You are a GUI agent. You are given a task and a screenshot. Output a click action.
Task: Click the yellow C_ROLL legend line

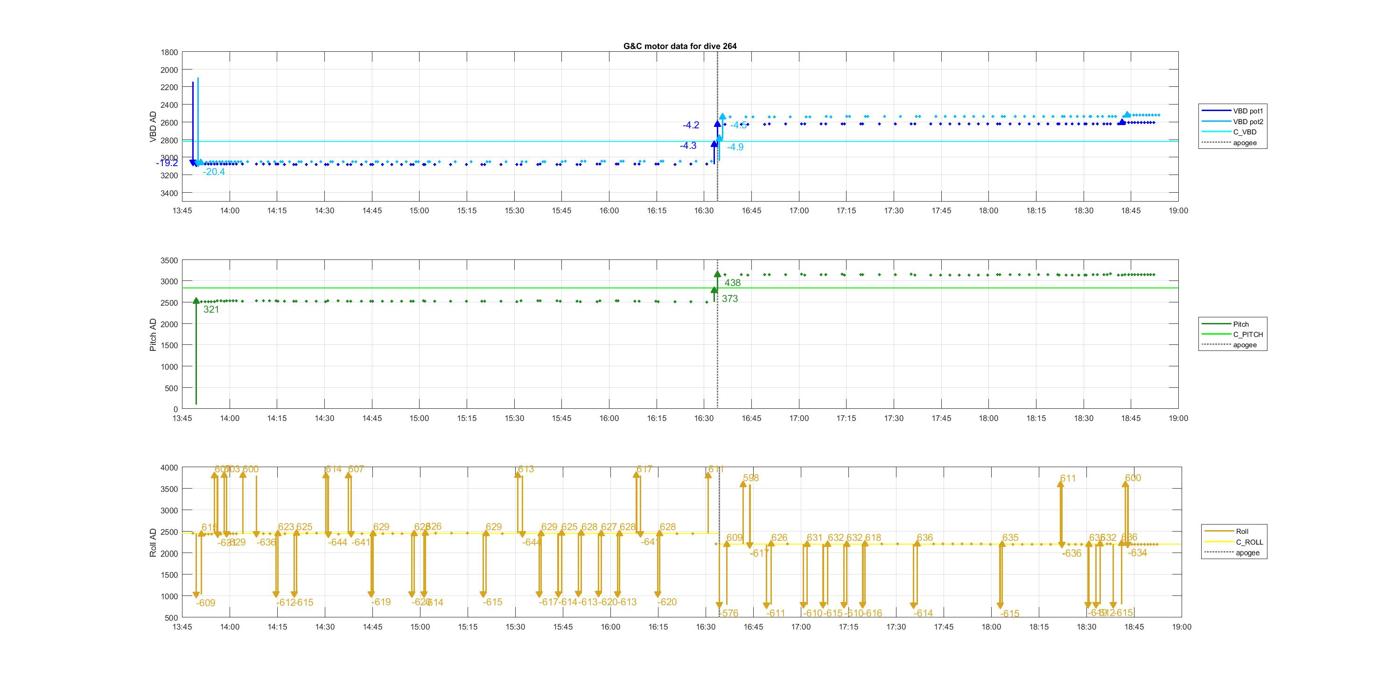(x=1220, y=542)
